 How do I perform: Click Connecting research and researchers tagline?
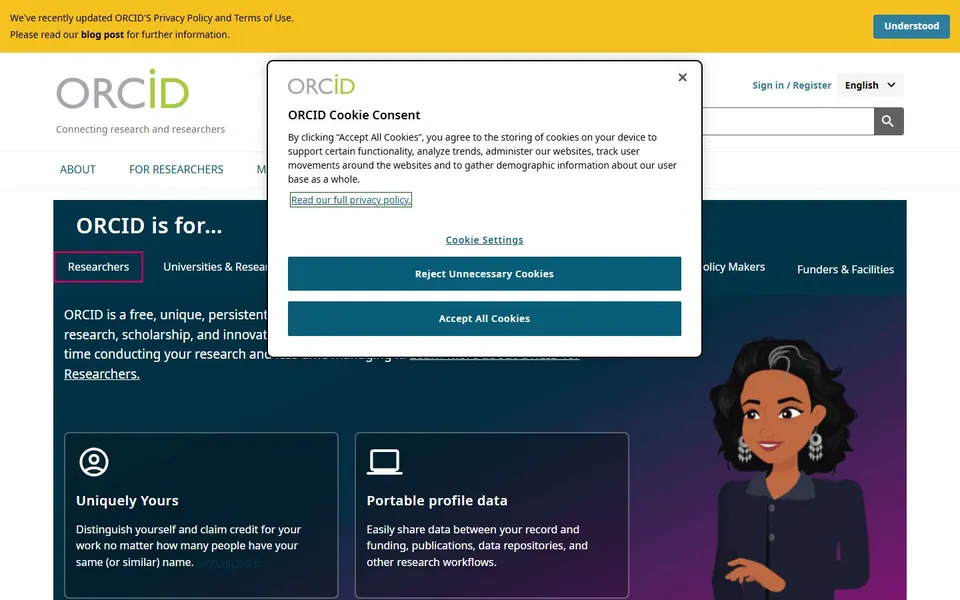click(140, 129)
